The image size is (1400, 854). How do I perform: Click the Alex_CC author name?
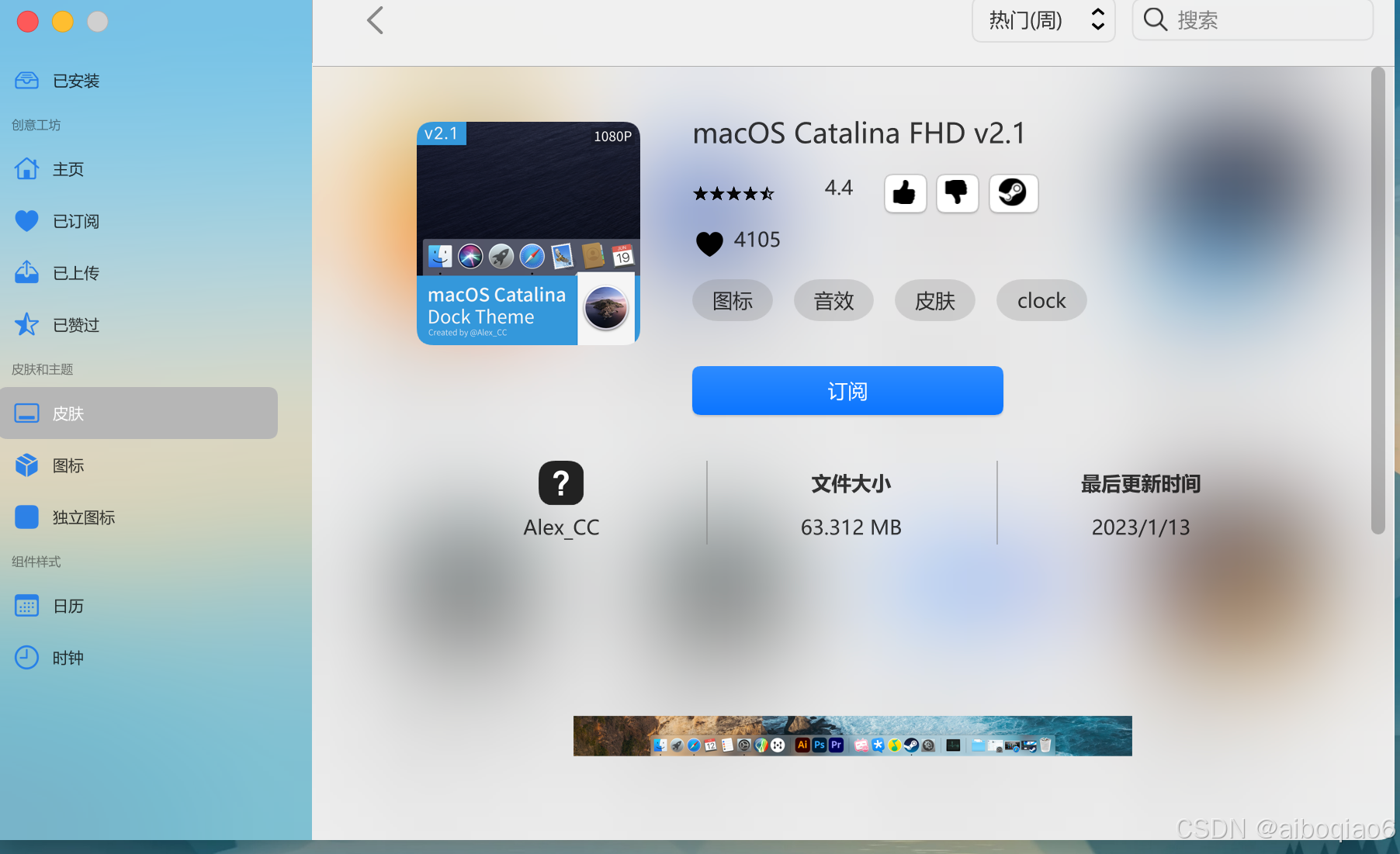point(561,527)
